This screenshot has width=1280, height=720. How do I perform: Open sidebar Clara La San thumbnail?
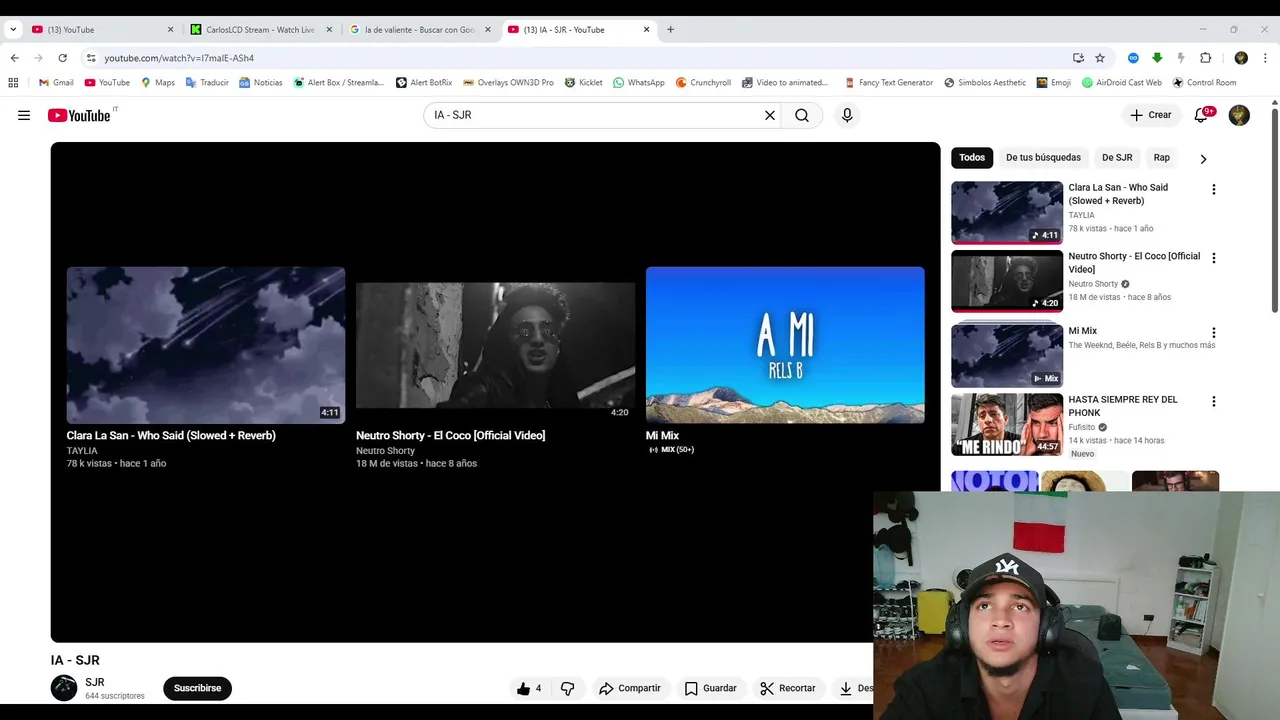pos(1007,212)
